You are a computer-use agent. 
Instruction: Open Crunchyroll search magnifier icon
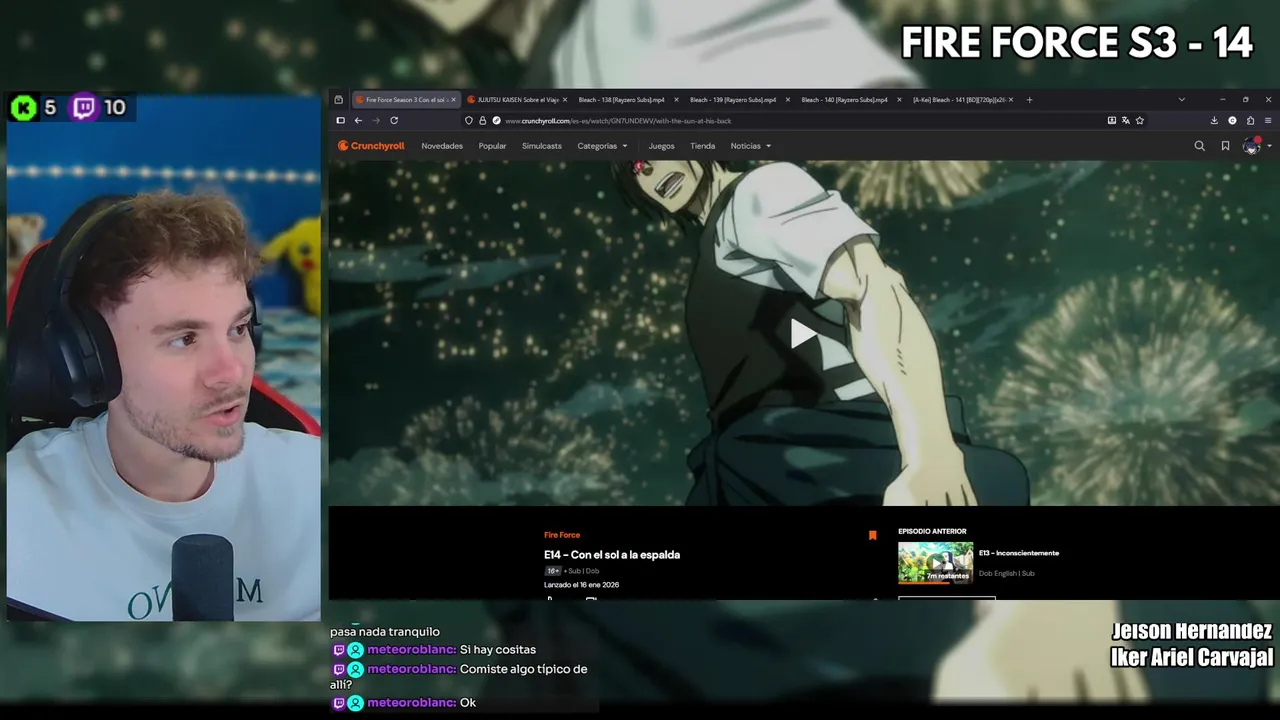1199,146
